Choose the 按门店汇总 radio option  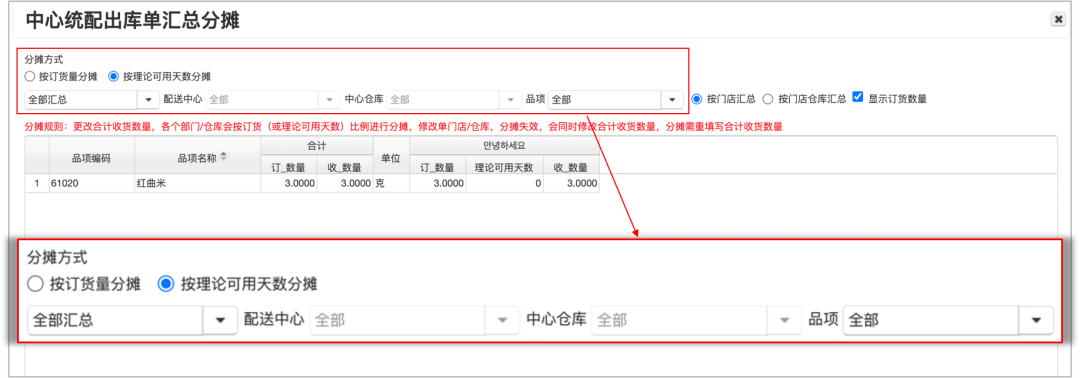696,98
